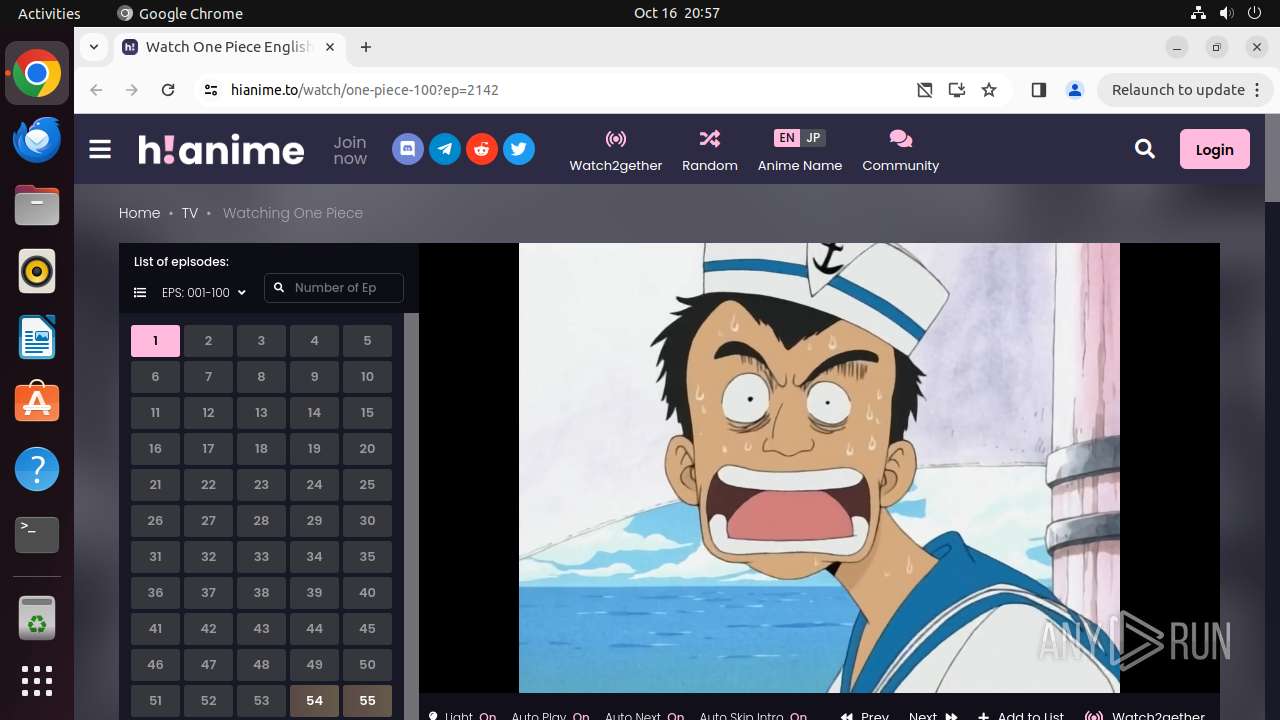Click Join now link

pyautogui.click(x=350, y=150)
